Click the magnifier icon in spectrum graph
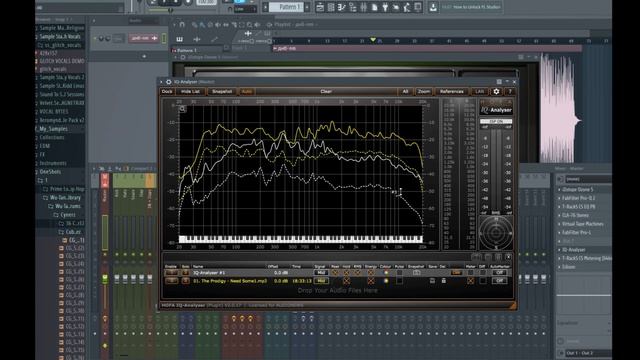Viewport: 640px width, 360px height. coord(182,109)
